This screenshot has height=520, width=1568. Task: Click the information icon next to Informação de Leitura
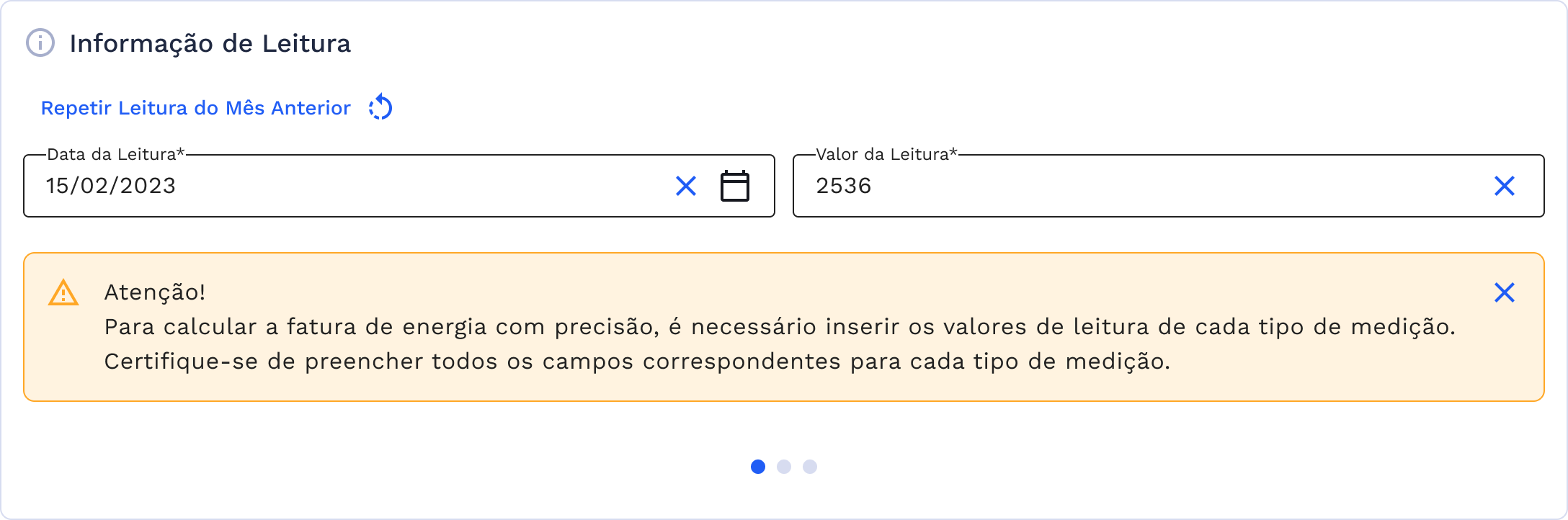42,43
